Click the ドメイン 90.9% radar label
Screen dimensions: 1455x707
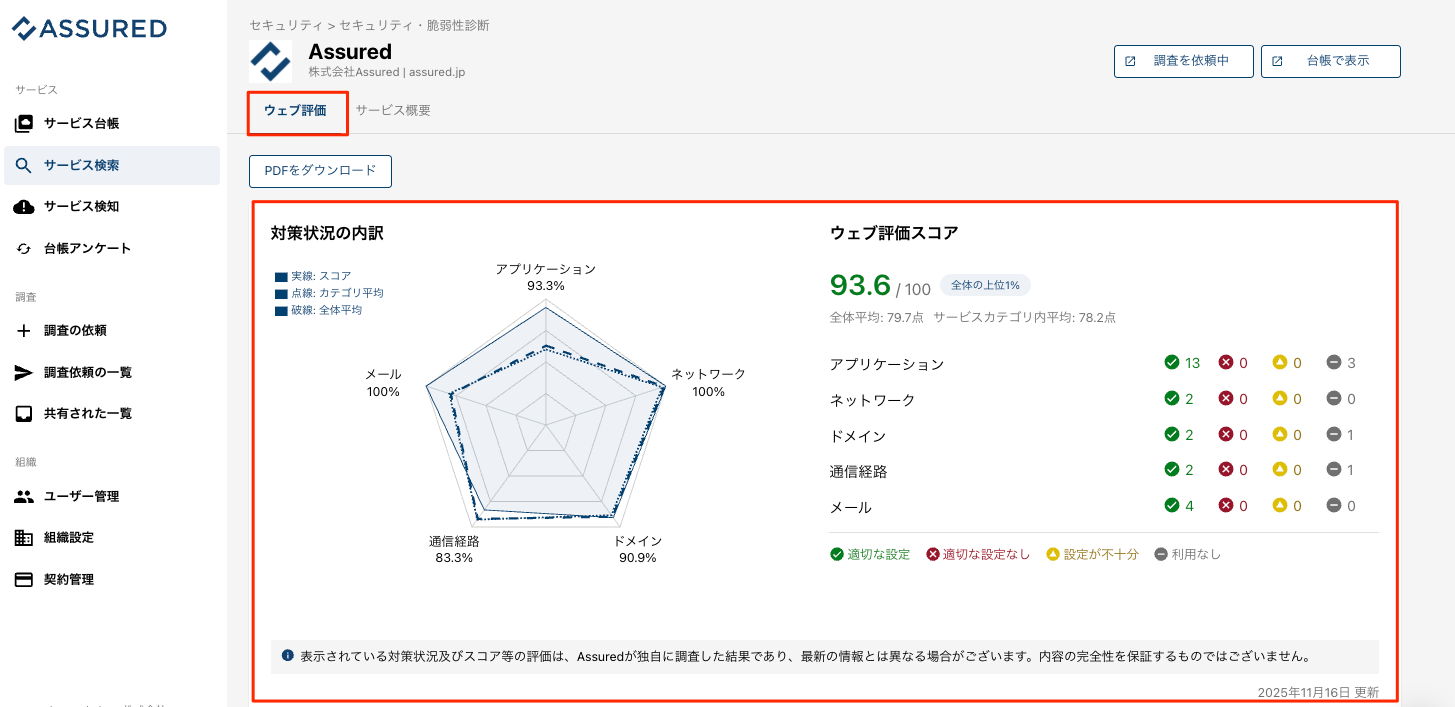638,549
